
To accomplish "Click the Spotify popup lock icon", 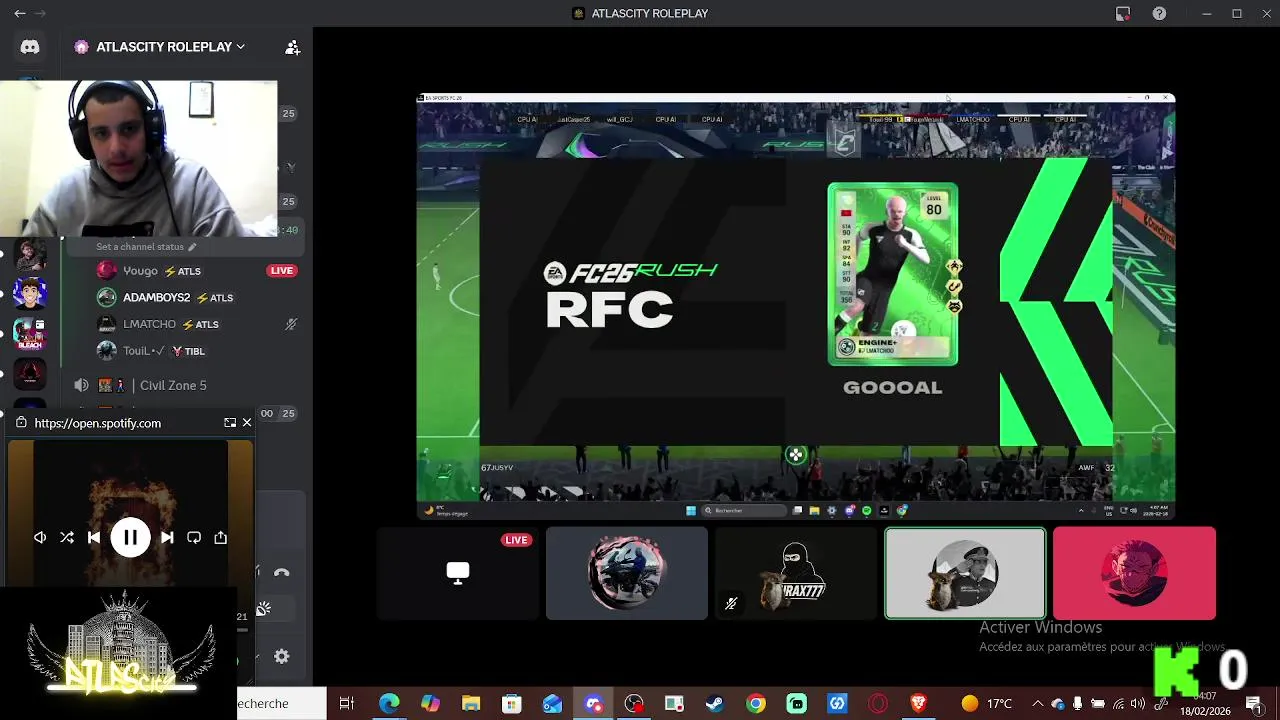I will coord(21,423).
